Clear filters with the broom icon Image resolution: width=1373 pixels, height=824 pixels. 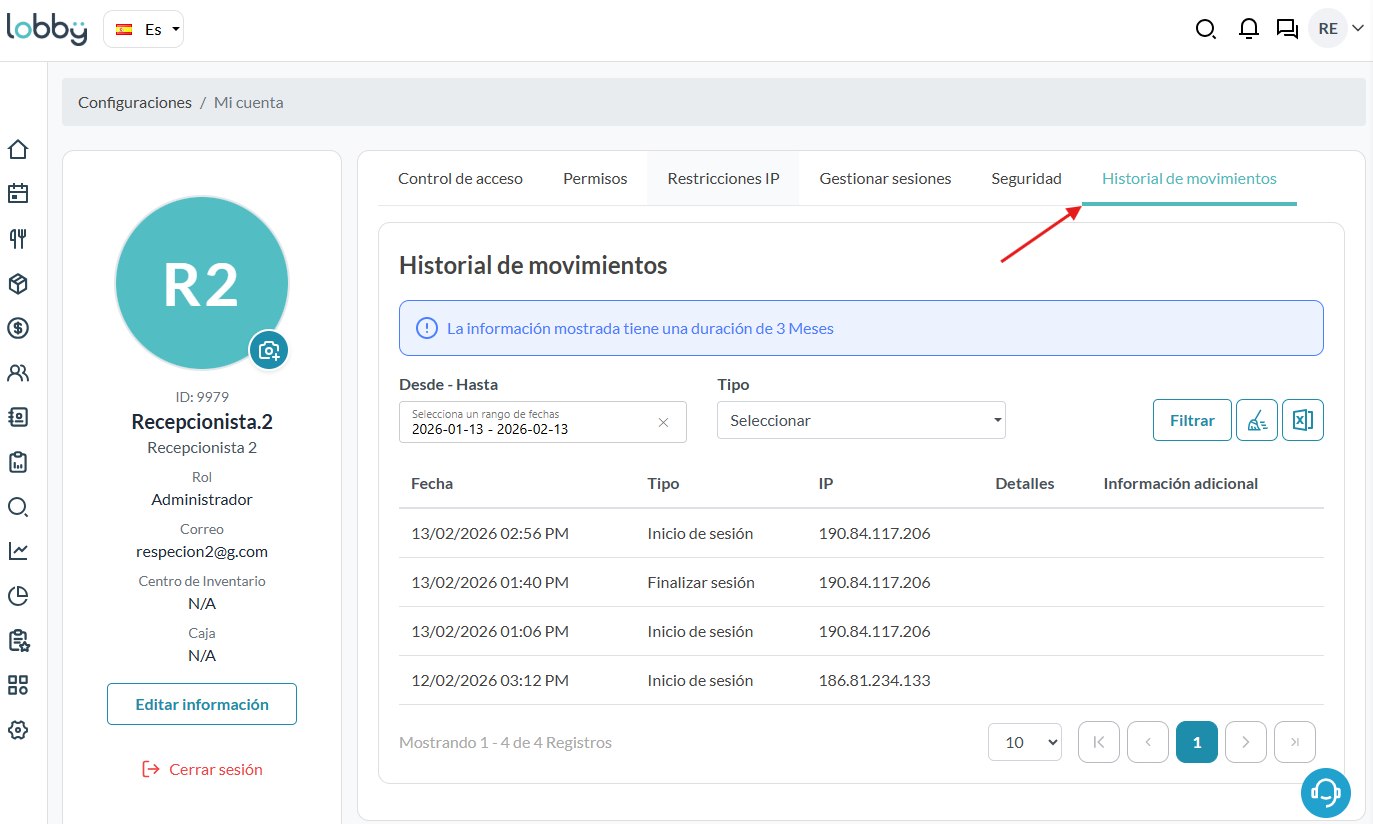coord(1256,421)
